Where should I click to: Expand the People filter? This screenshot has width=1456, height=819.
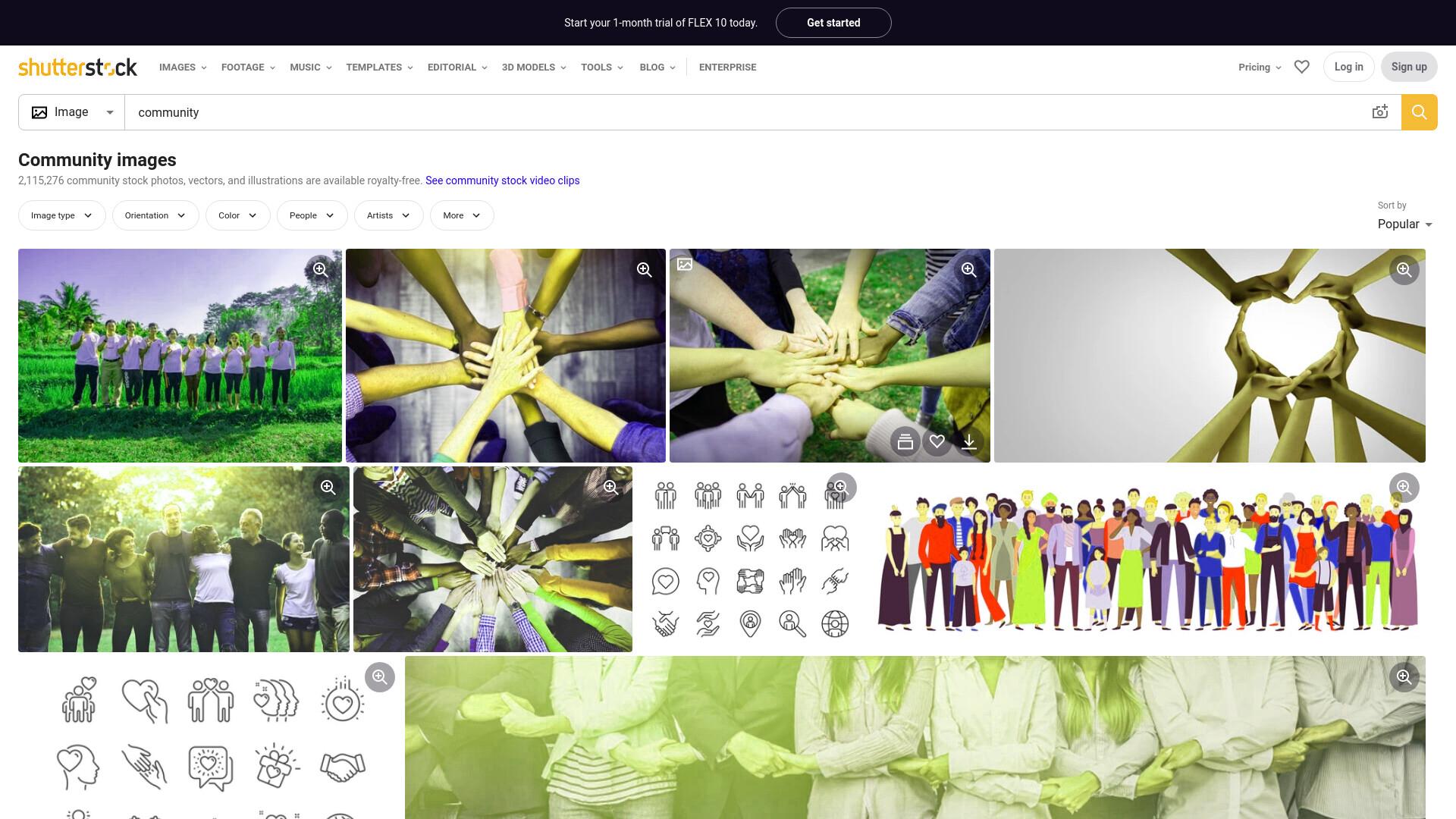coord(312,215)
